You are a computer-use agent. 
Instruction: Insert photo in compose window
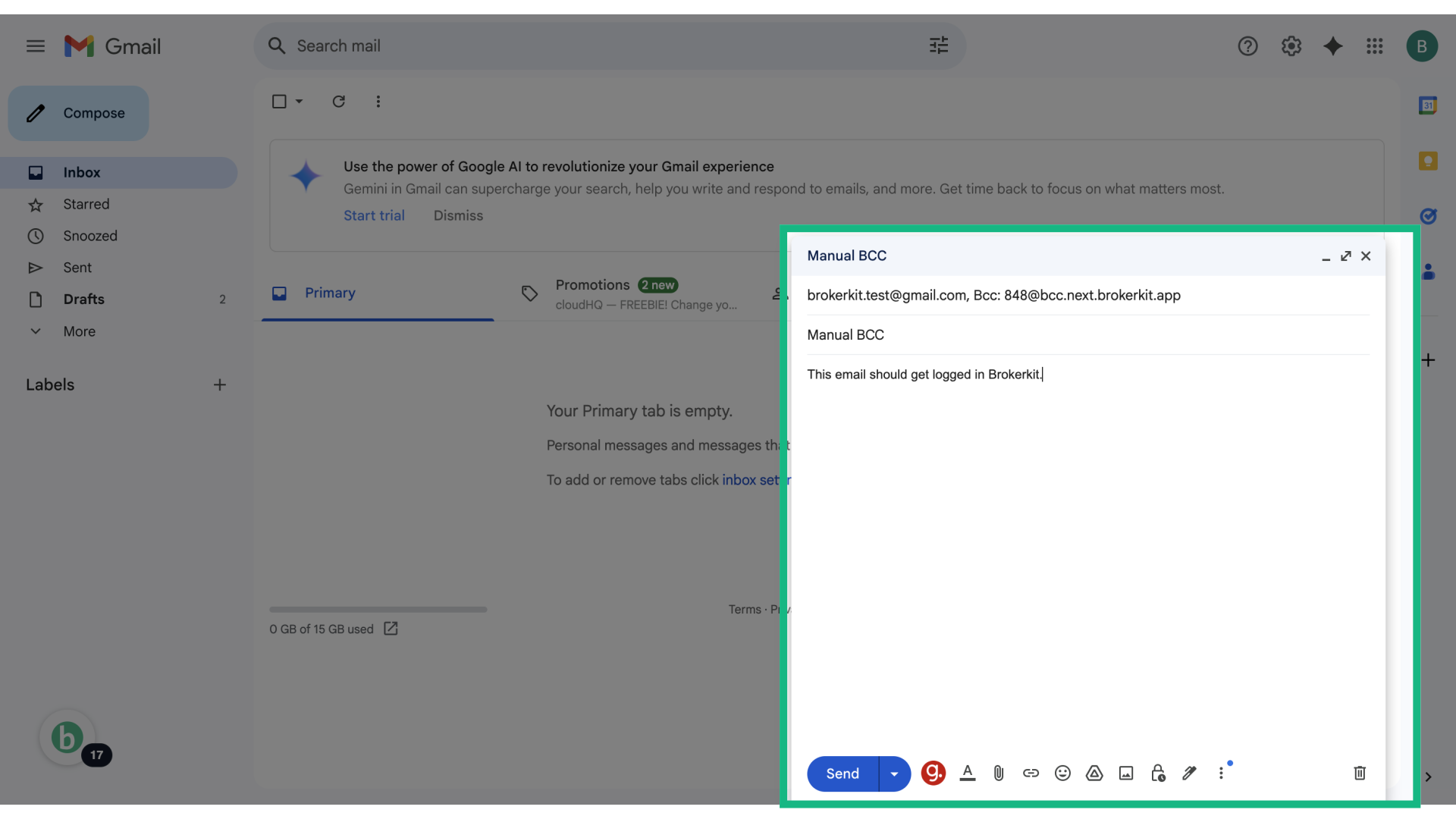(x=1126, y=773)
